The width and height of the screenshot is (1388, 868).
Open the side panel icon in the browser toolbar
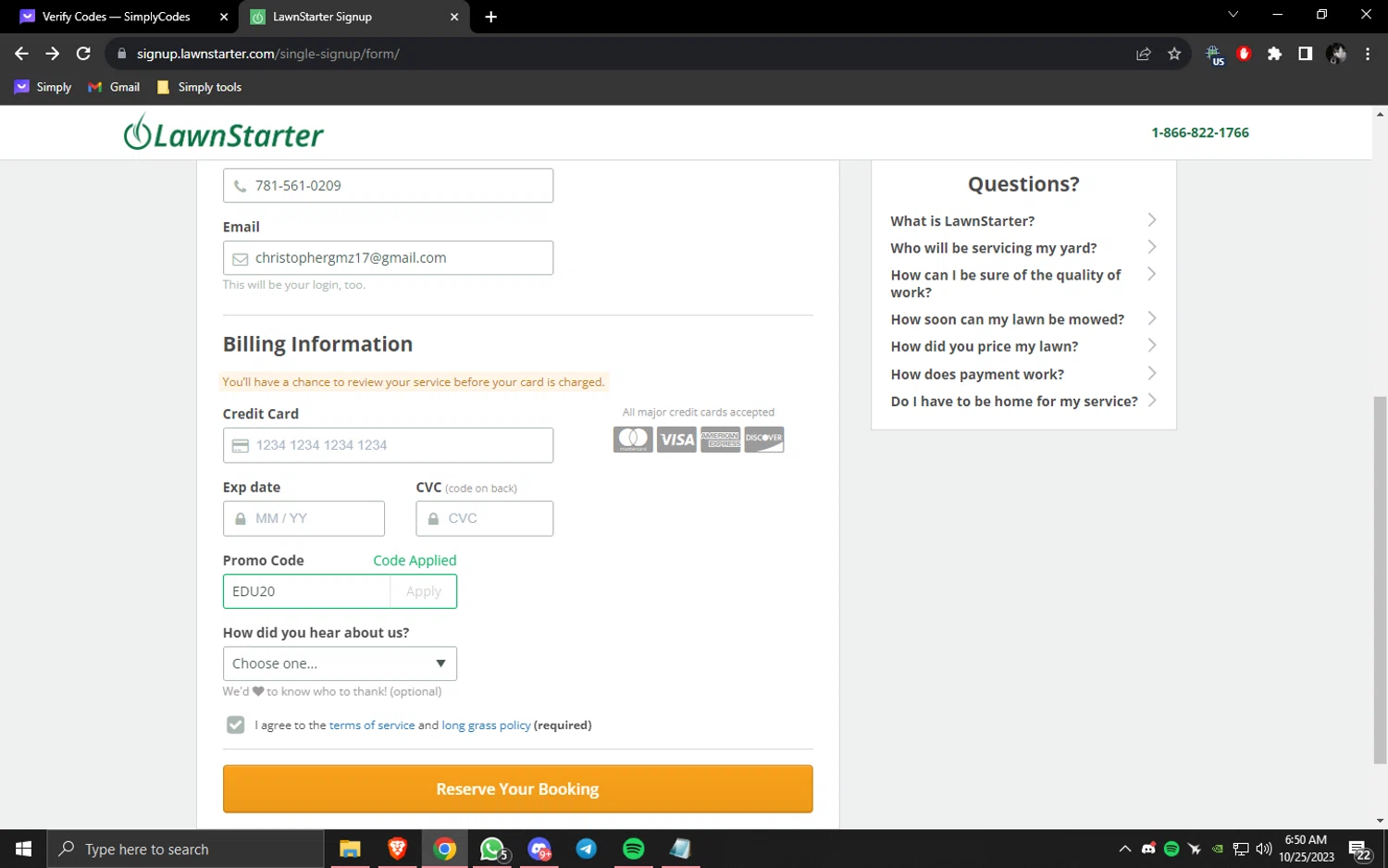pos(1305,54)
